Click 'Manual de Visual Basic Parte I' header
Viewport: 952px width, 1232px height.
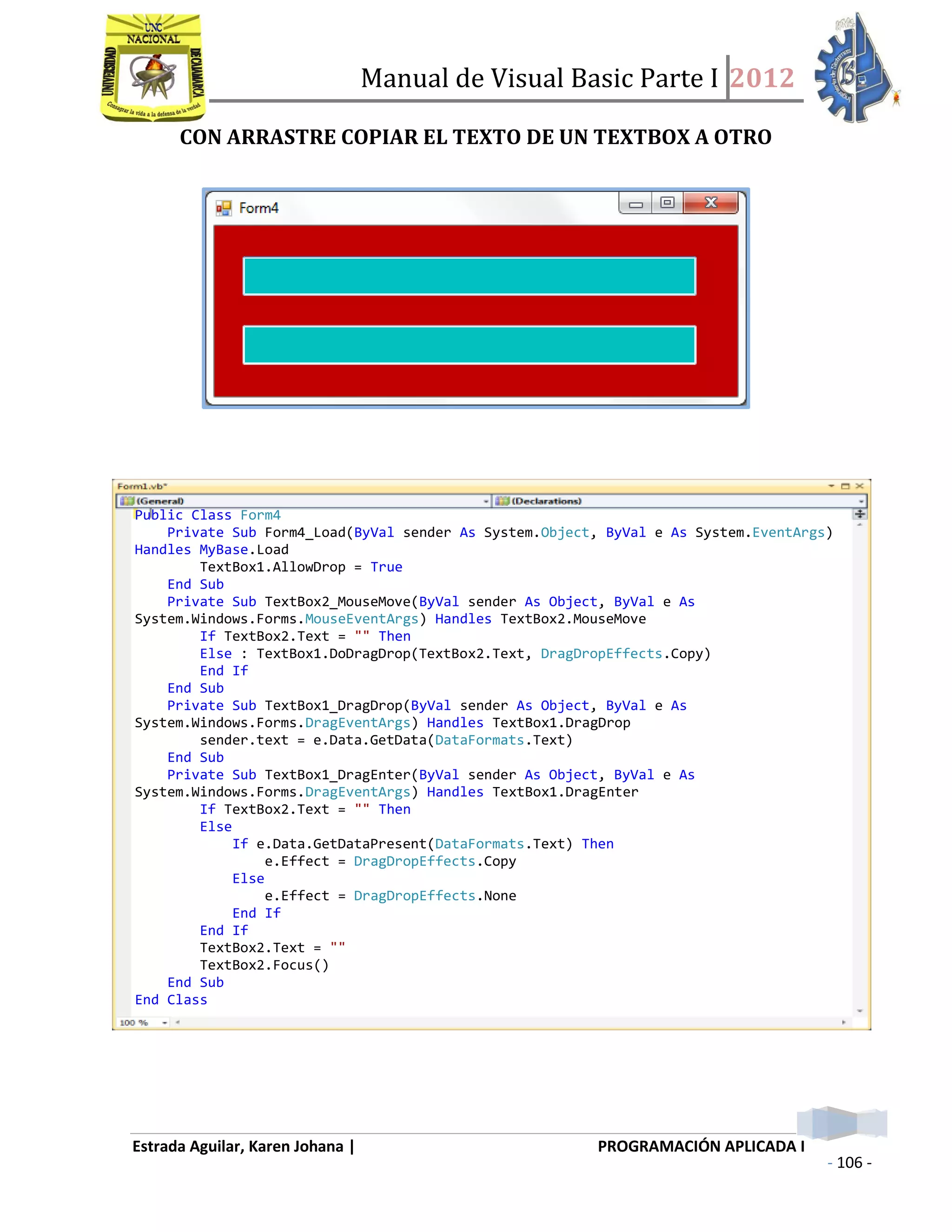539,78
